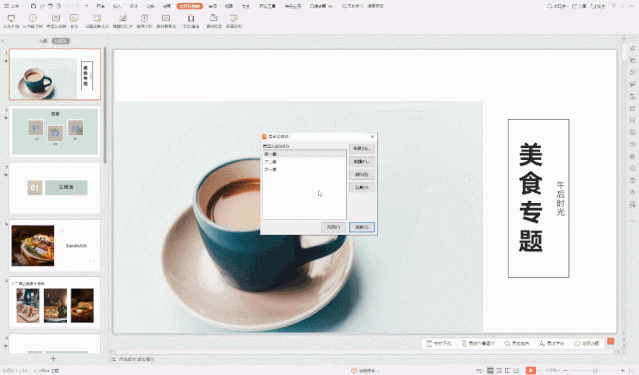Viewport: 639px width, 375px height.
Task: Select the second custom show list entry
Action: click(304, 162)
